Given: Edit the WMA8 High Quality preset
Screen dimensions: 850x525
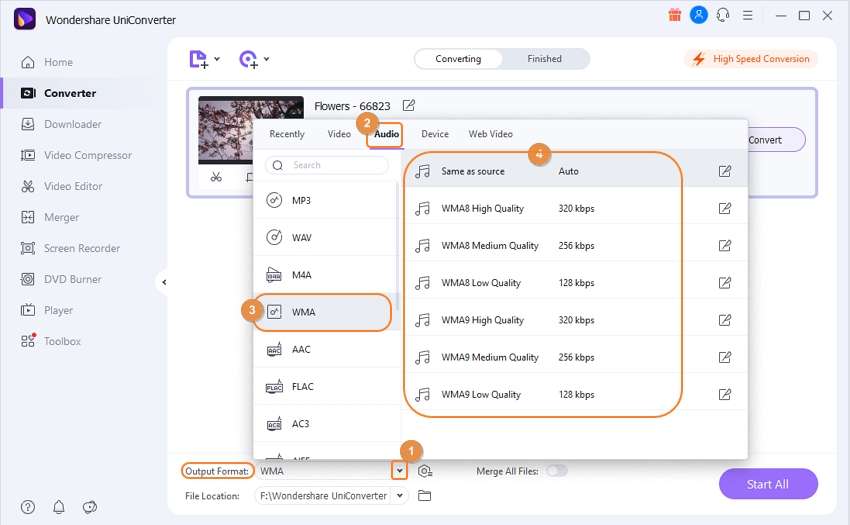Looking at the screenshot, I should [725, 208].
